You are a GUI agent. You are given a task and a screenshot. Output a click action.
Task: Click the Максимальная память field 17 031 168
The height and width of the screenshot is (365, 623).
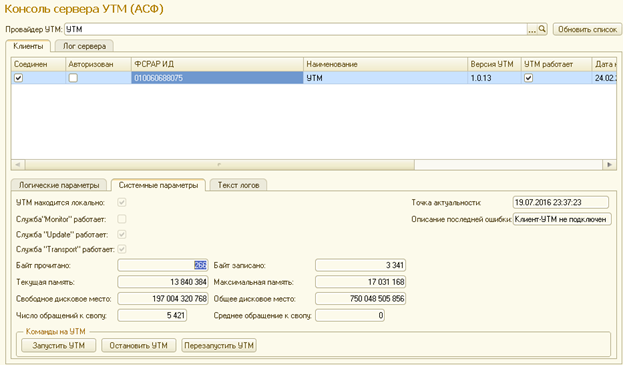[360, 282]
